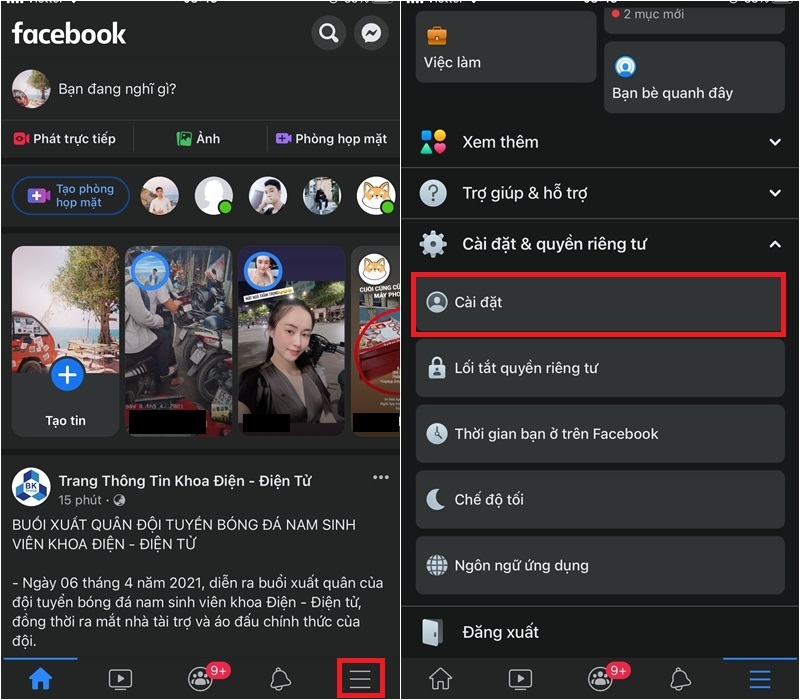Start live video with 'Phát trực tiếp'
Screen dimensions: 800x700
pyautogui.click(x=65, y=139)
